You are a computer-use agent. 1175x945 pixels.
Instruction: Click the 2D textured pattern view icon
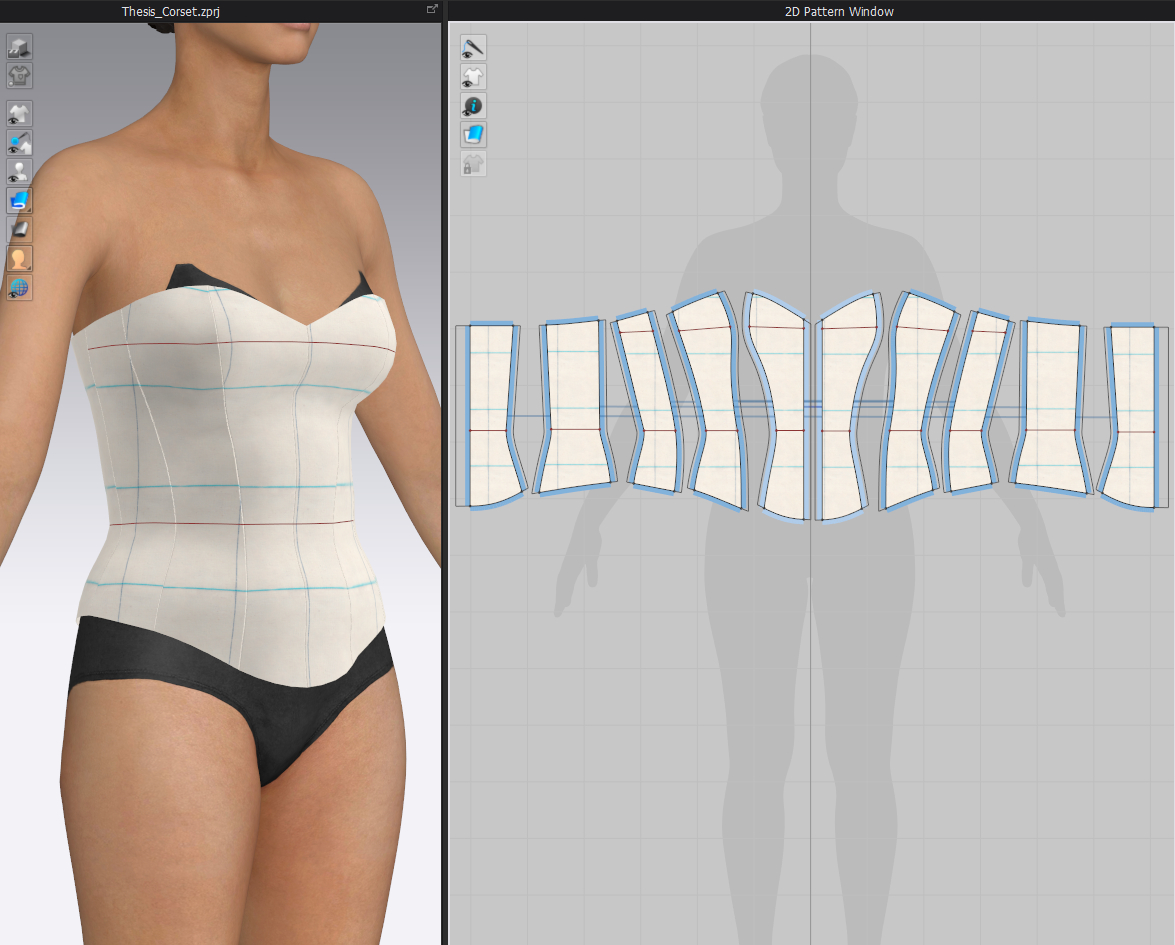click(x=473, y=134)
